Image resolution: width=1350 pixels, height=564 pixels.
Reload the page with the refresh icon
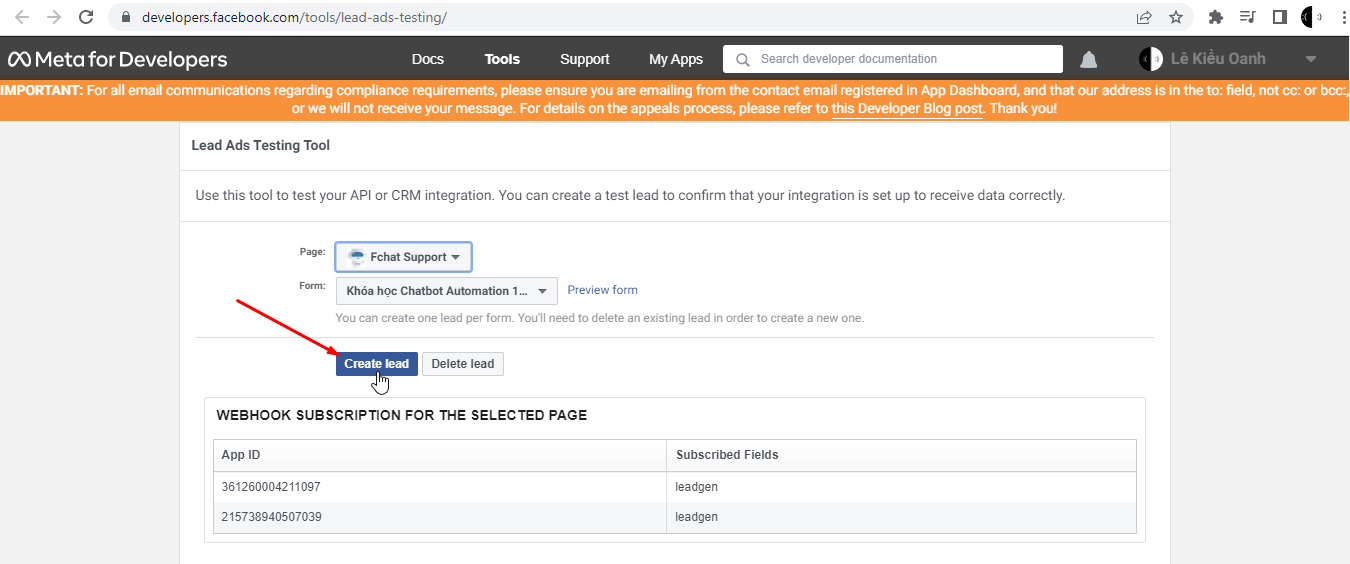pyautogui.click(x=86, y=17)
